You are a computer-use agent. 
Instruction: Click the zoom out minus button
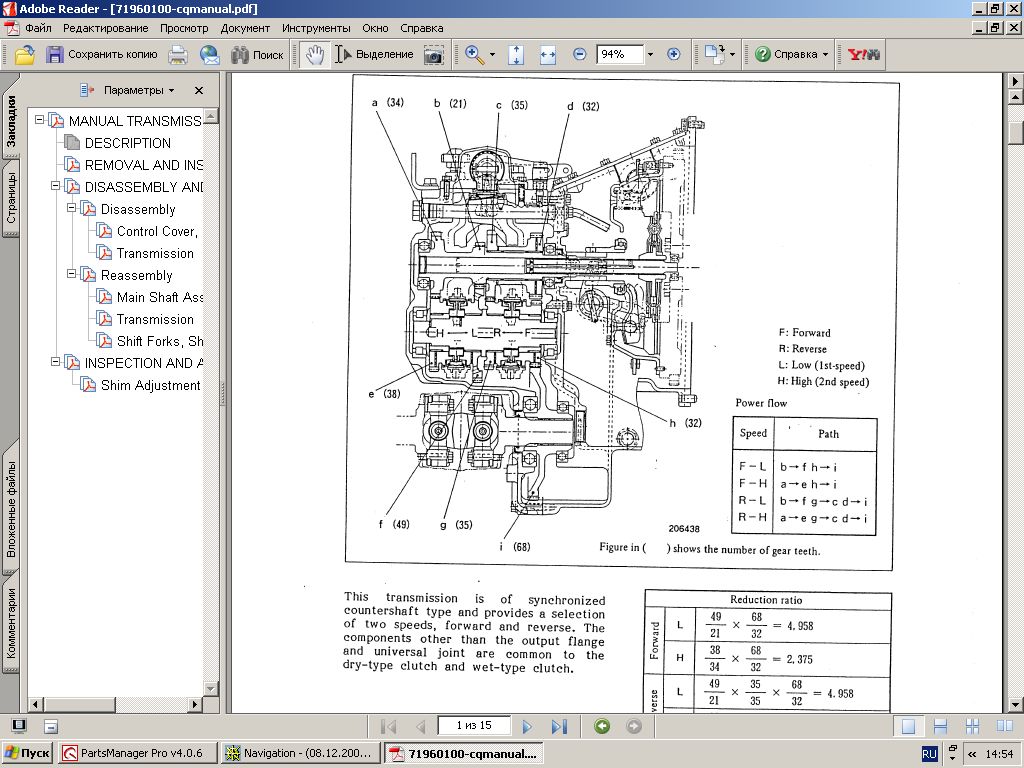coord(580,55)
